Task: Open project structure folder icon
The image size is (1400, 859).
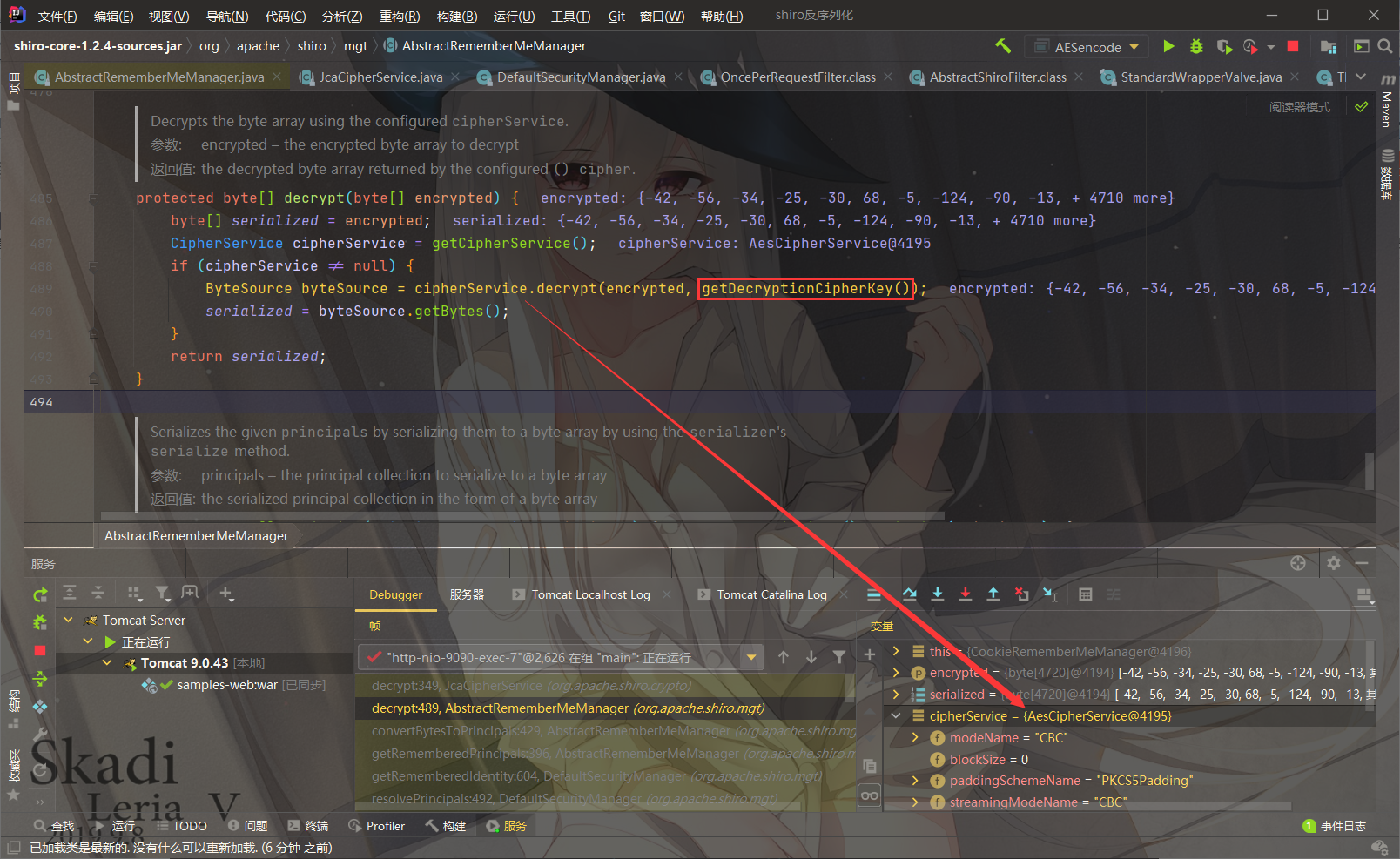Action: tap(1329, 46)
